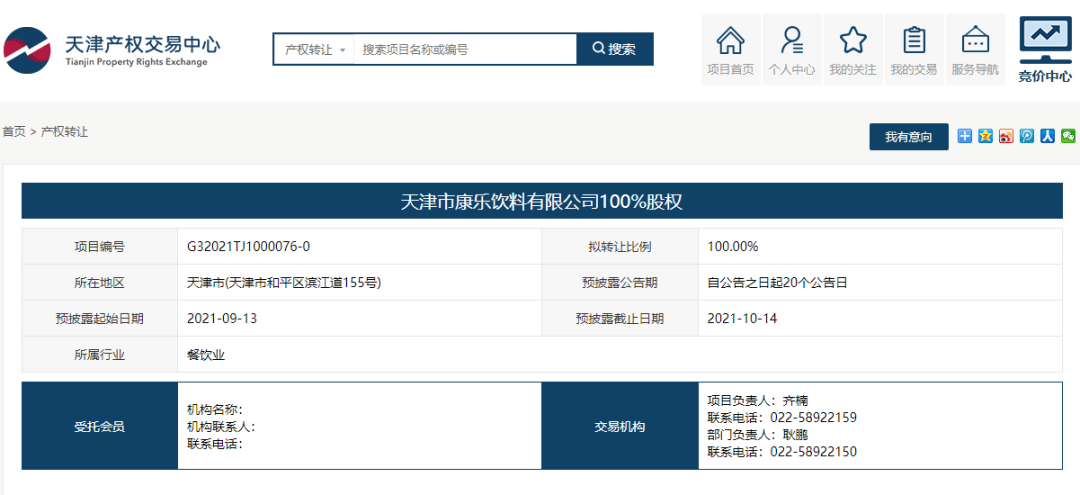This screenshot has height=495, width=1080.
Task: Click the 拟转让比例 label cell
Action: pos(620,246)
